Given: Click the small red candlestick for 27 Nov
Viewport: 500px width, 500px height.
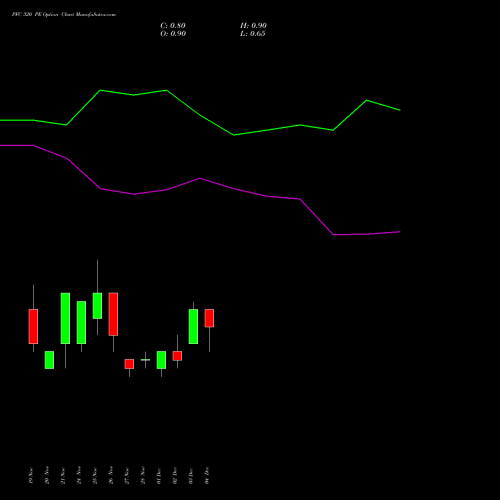Looking at the screenshot, I should (129, 364).
